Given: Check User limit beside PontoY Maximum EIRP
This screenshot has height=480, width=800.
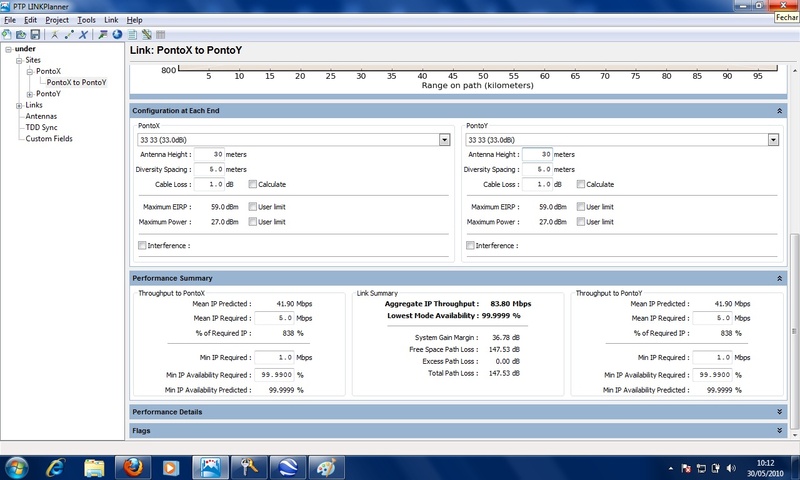Looking at the screenshot, I should 582,207.
